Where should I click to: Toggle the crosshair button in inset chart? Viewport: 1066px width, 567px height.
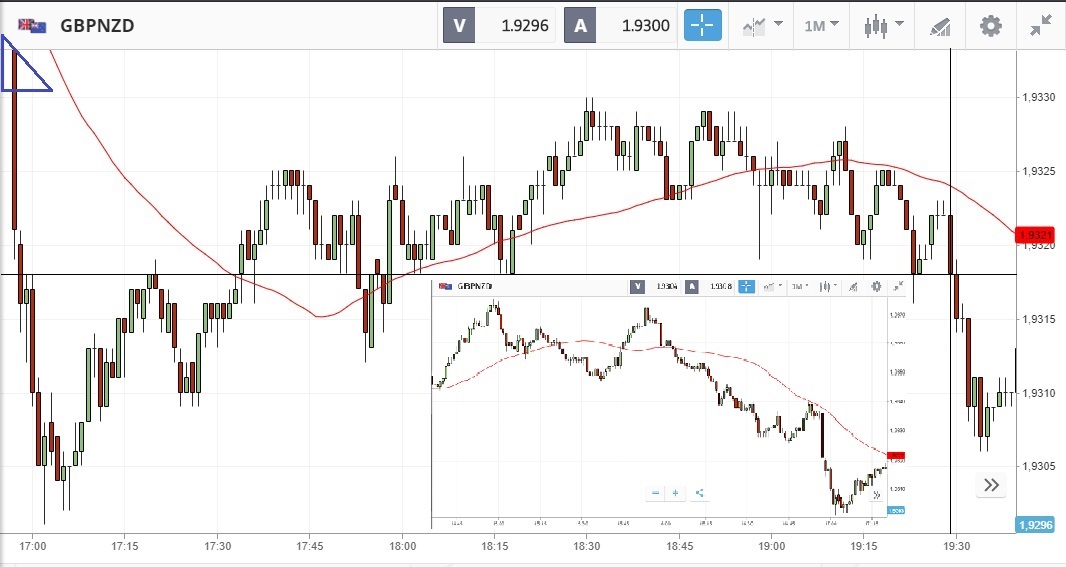coord(745,287)
